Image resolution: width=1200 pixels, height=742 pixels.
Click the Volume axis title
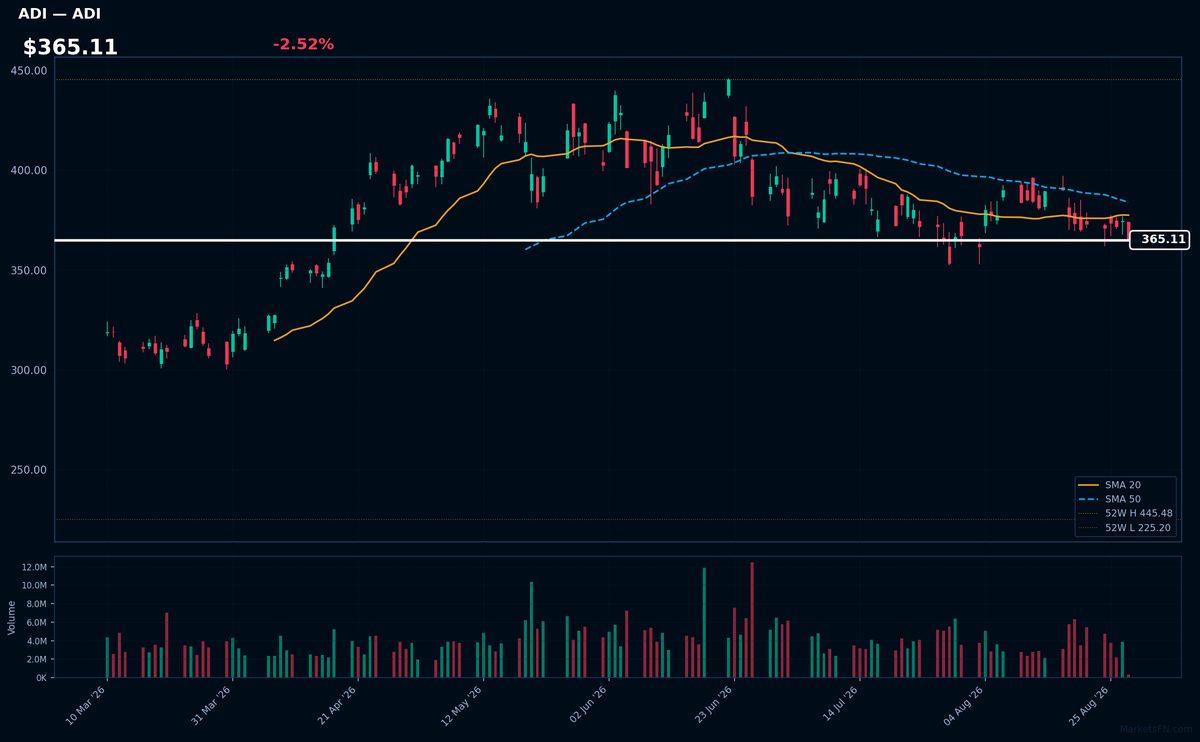(x=12, y=617)
